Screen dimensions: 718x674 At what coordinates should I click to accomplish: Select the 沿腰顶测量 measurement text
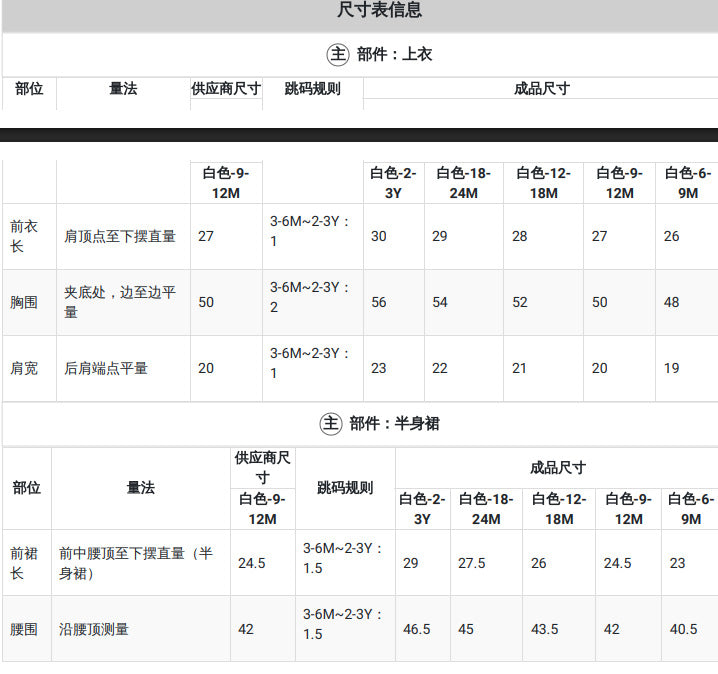[94, 629]
